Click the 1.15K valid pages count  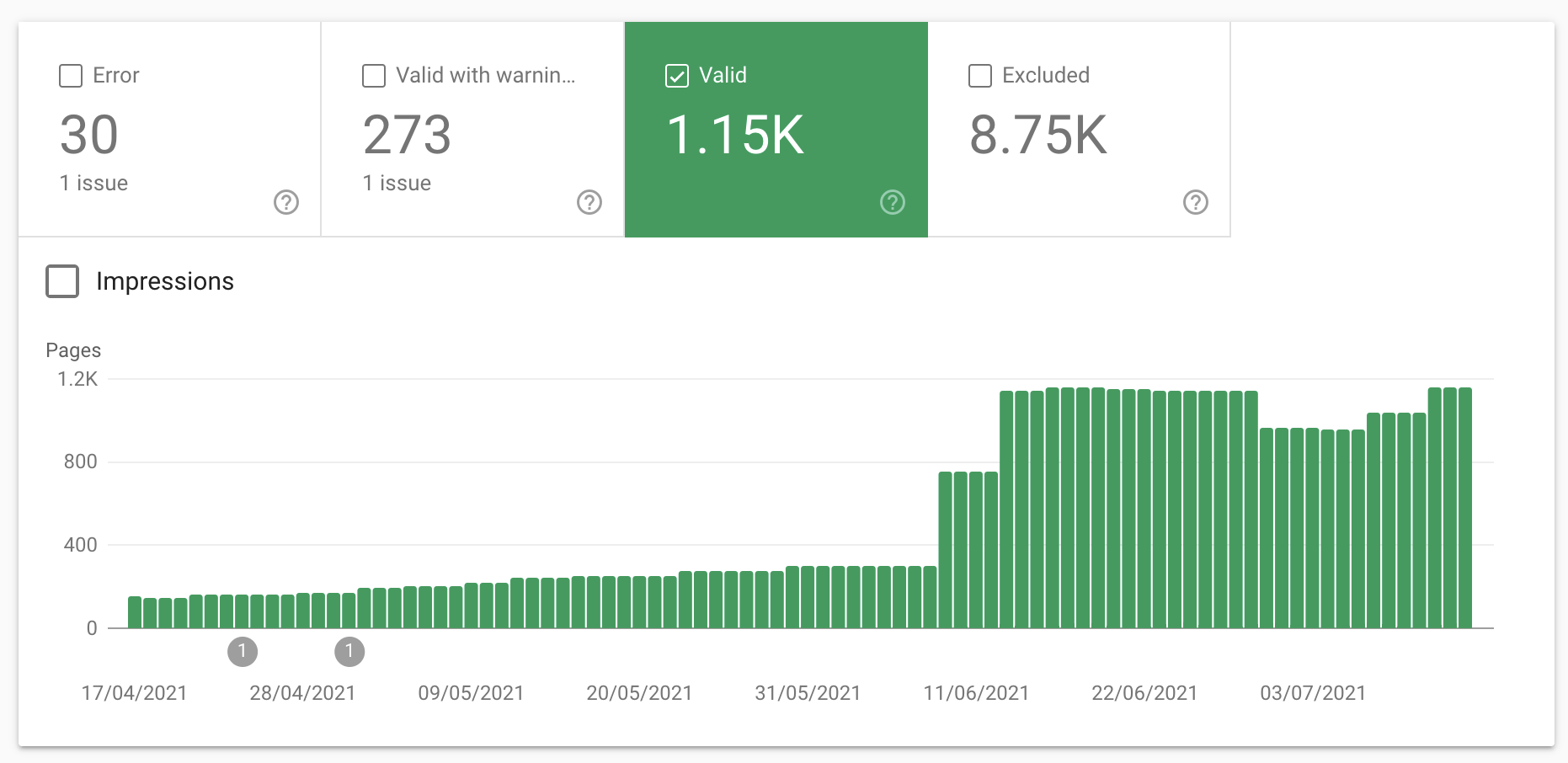coord(735,135)
